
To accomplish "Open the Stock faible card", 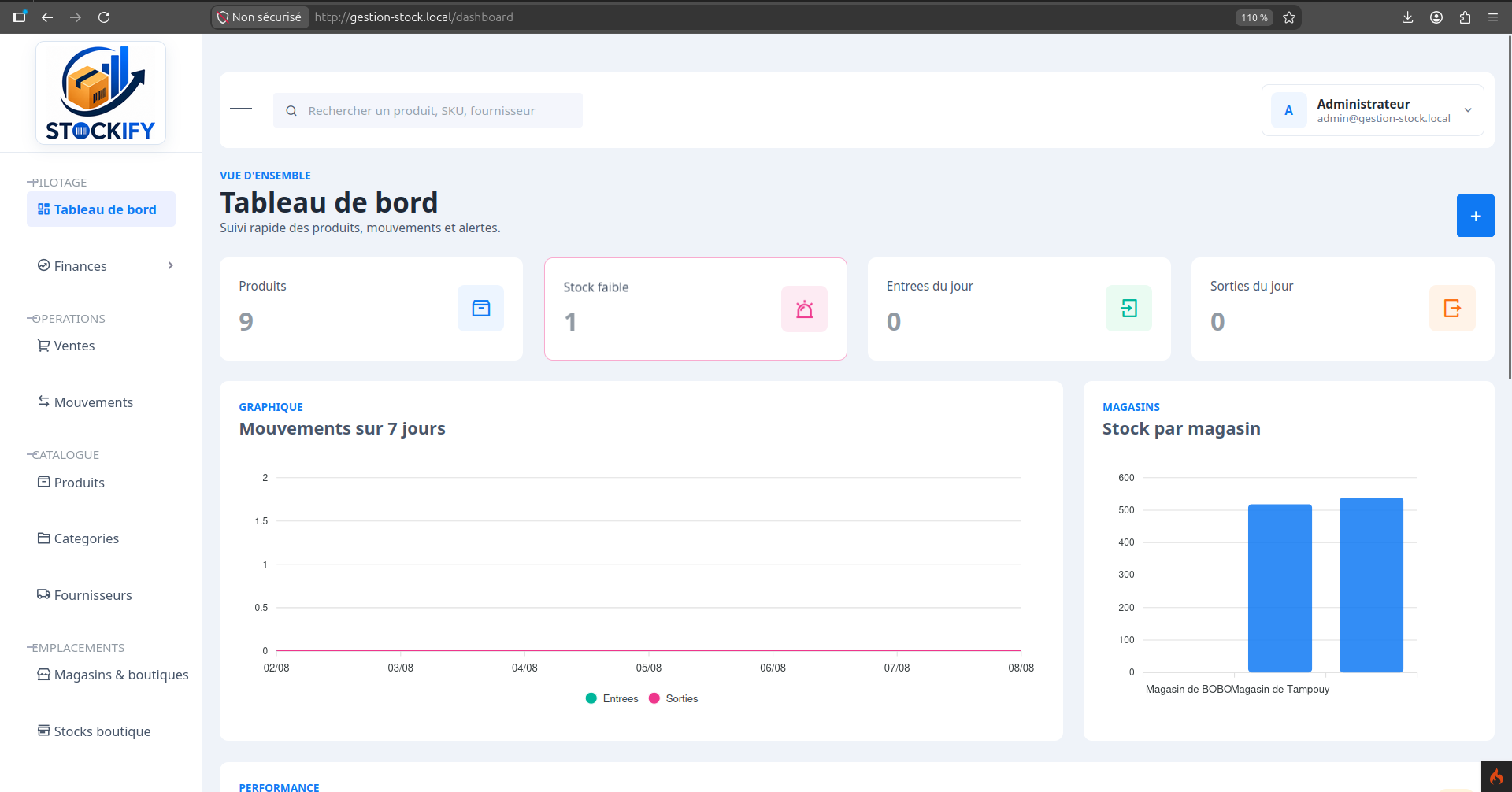I will pos(695,309).
